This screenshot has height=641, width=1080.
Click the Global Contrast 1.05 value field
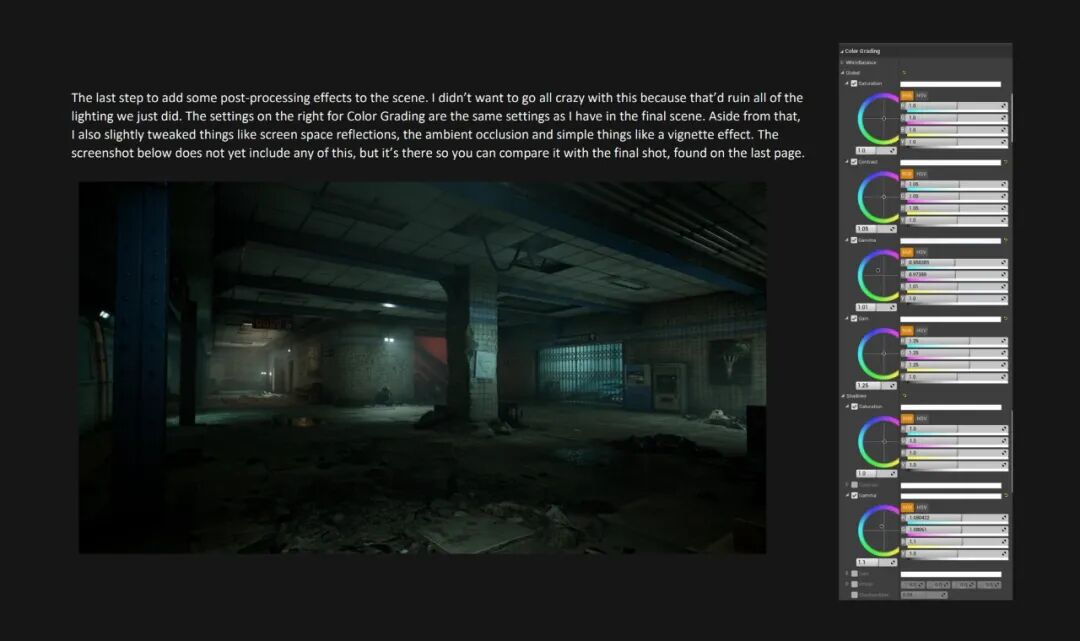point(876,229)
